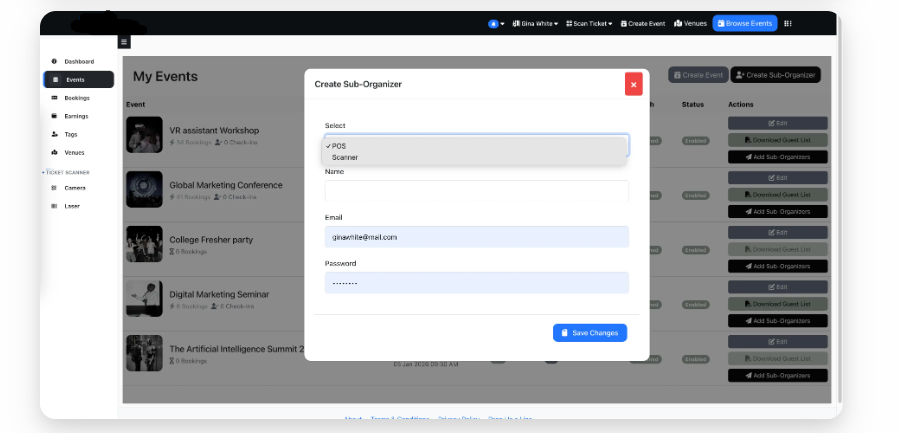
Task: Select the POS option in the dropdown
Action: pyautogui.click(x=339, y=146)
